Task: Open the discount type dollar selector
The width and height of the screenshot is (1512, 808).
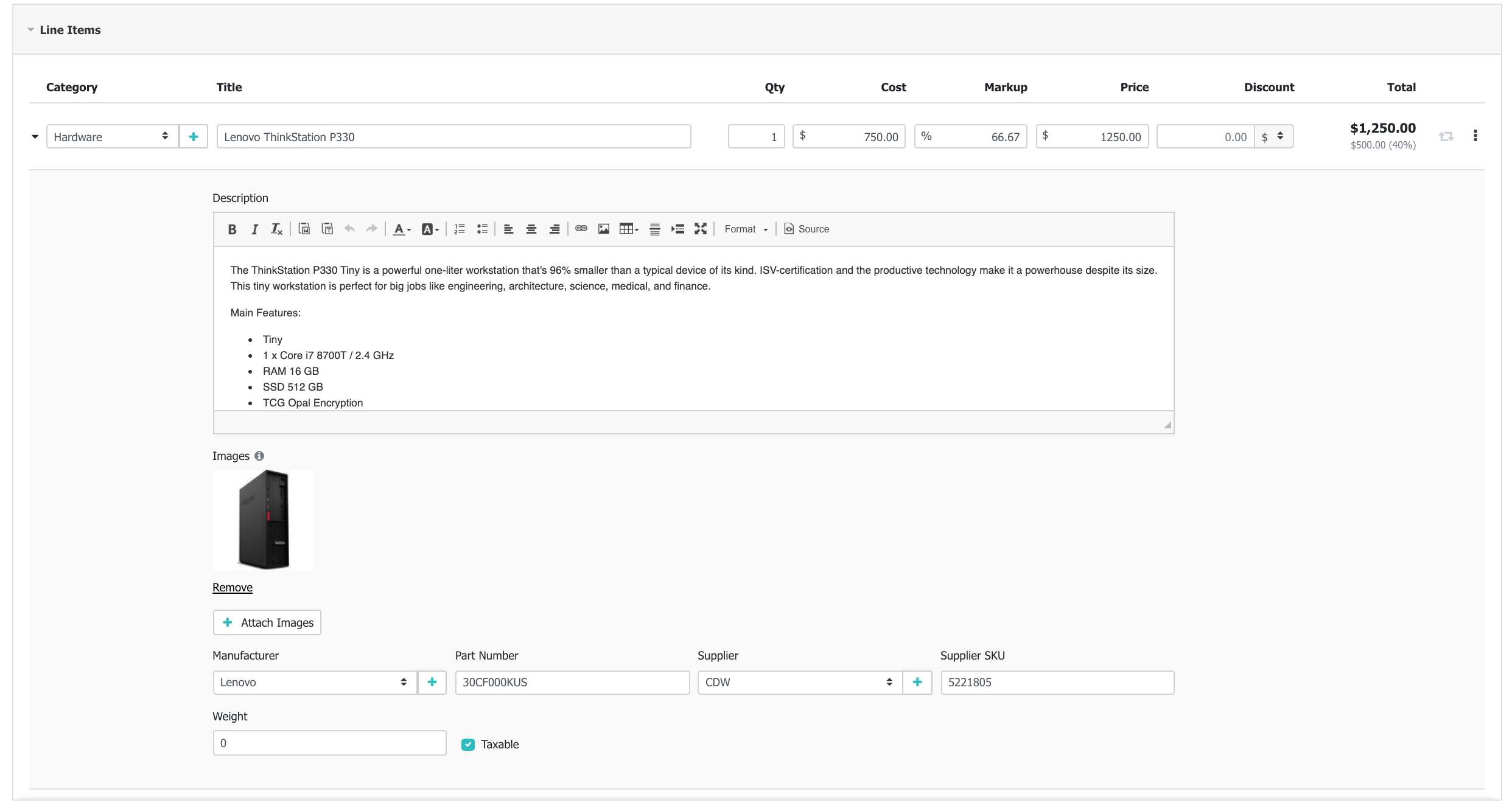Action: click(x=1273, y=136)
